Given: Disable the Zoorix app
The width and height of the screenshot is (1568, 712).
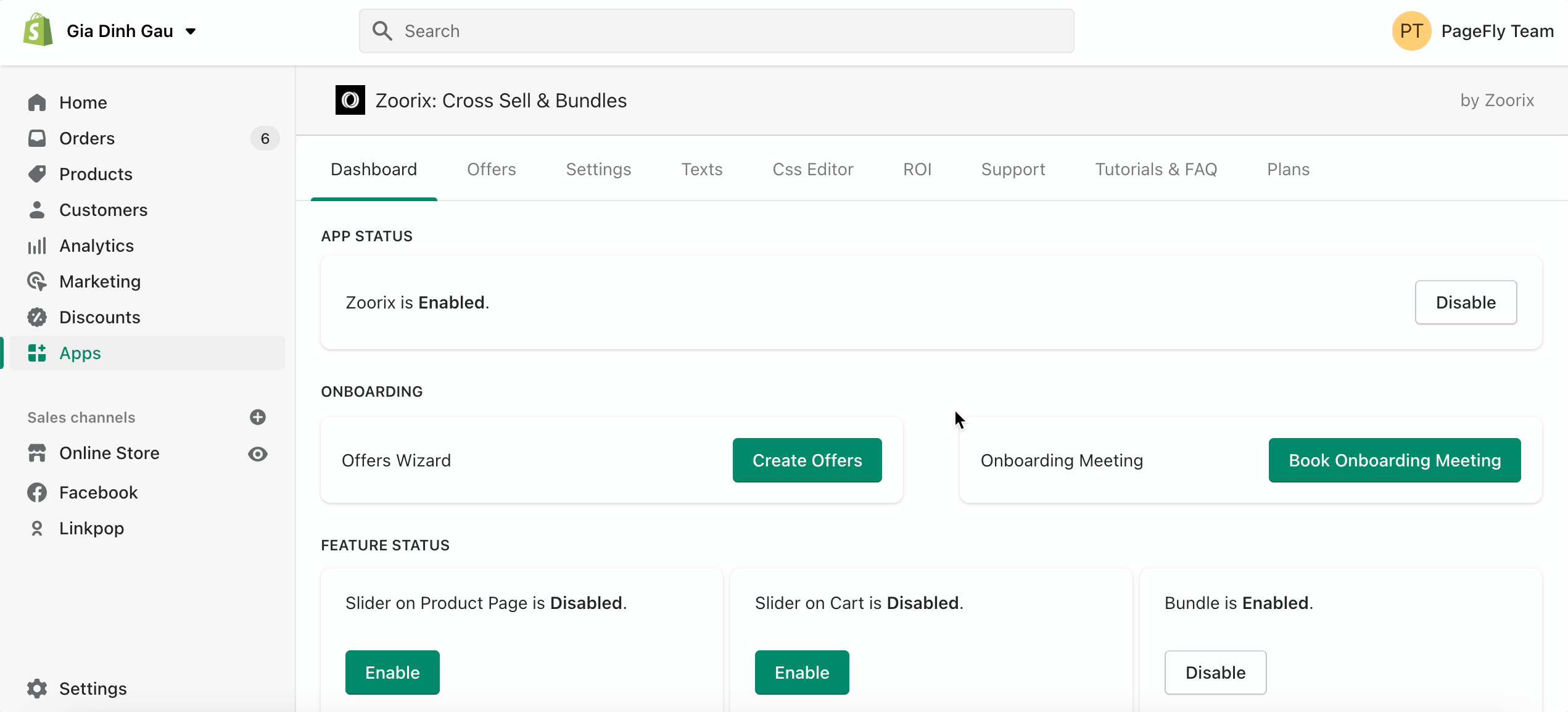Looking at the screenshot, I should 1466,302.
